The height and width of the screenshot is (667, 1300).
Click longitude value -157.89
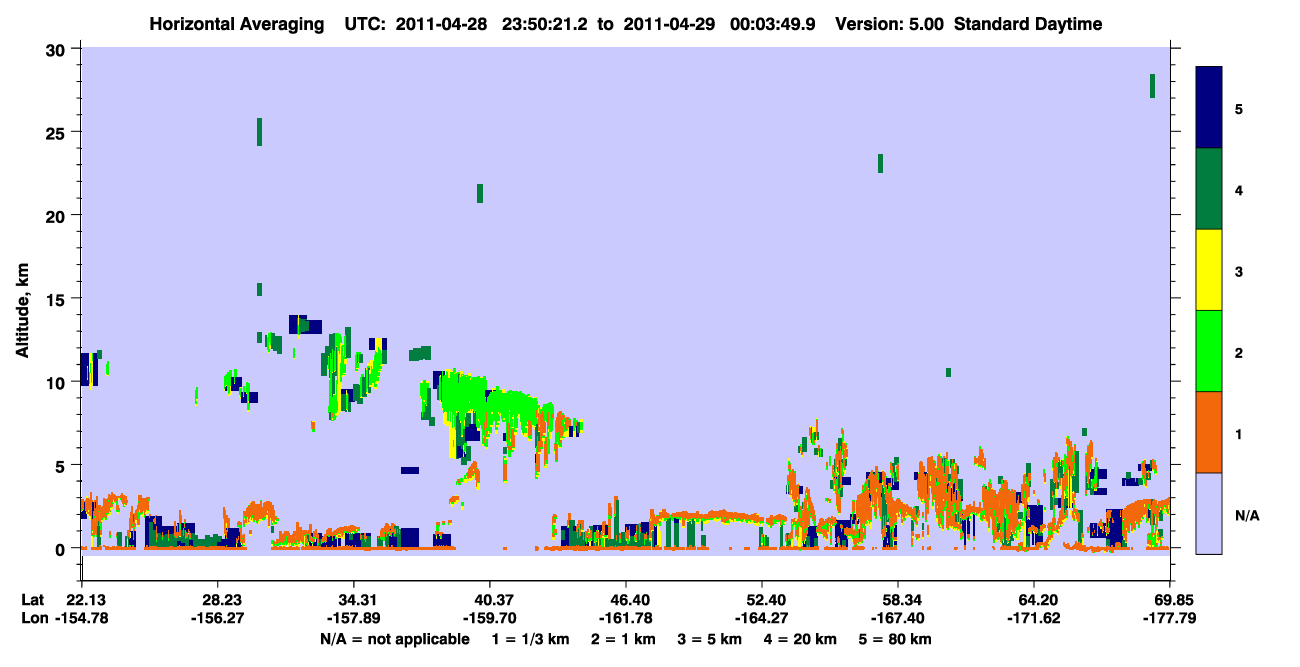tap(354, 618)
